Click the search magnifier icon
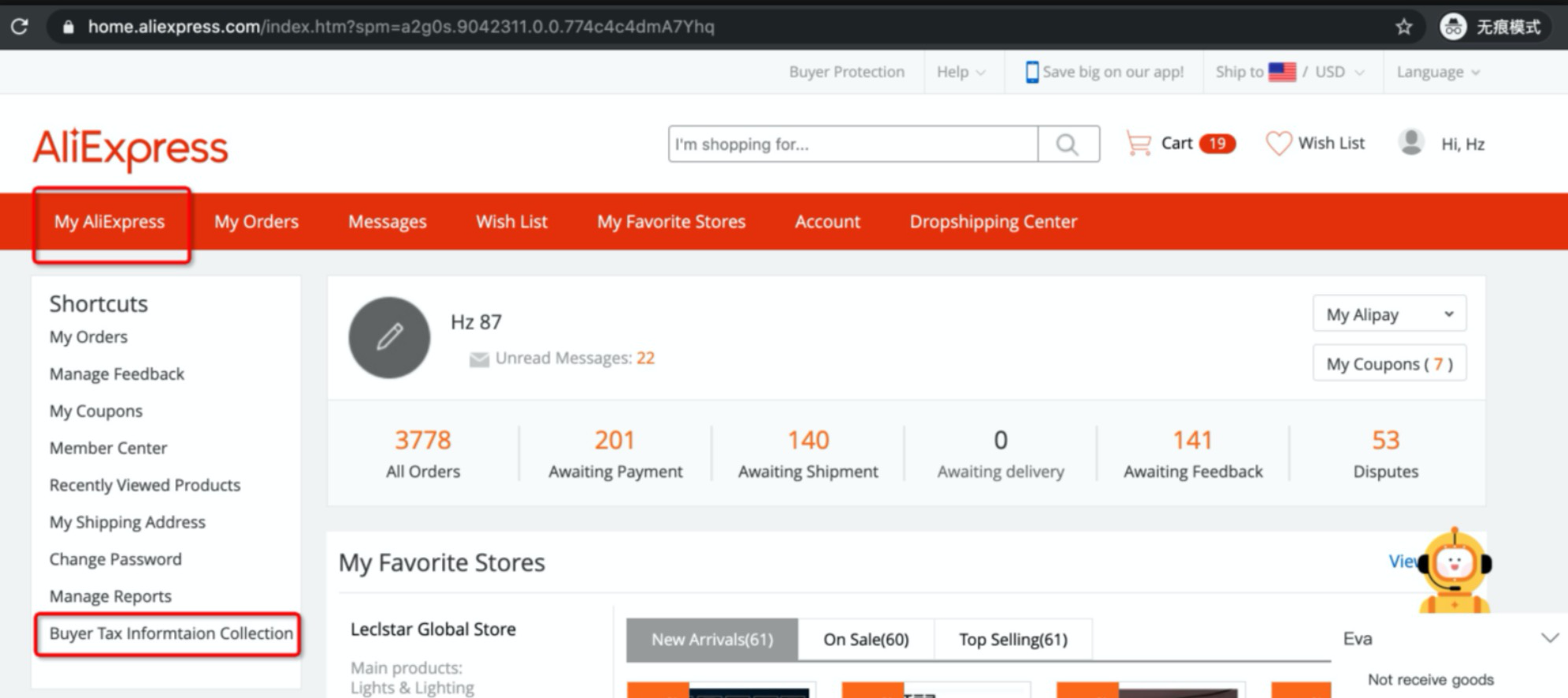The width and height of the screenshot is (1568, 698). [x=1068, y=144]
